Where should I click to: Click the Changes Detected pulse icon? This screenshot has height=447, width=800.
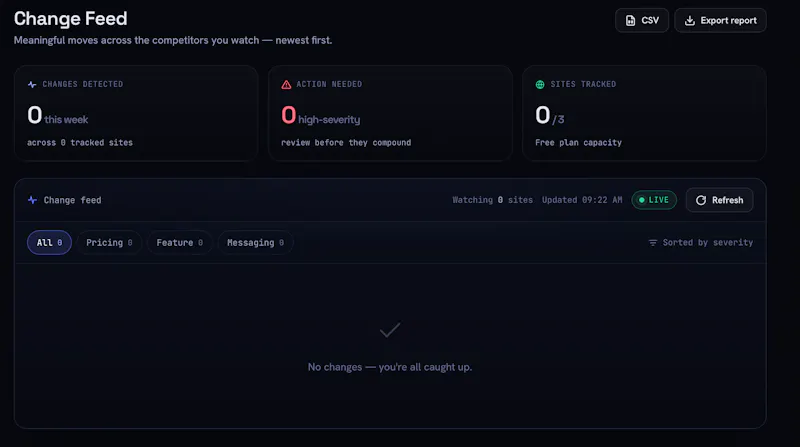coord(32,84)
